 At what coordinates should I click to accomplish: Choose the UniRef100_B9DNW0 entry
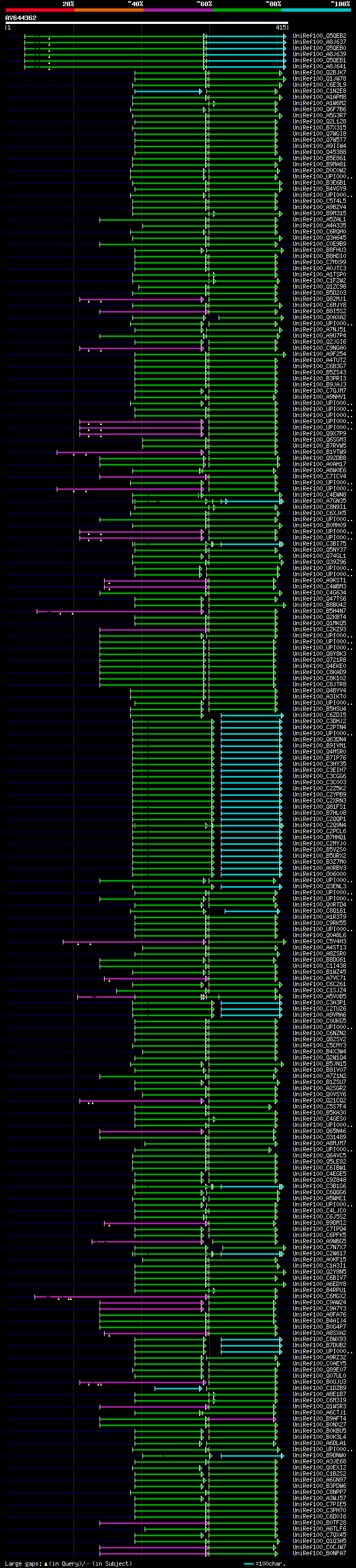click(319, 1456)
